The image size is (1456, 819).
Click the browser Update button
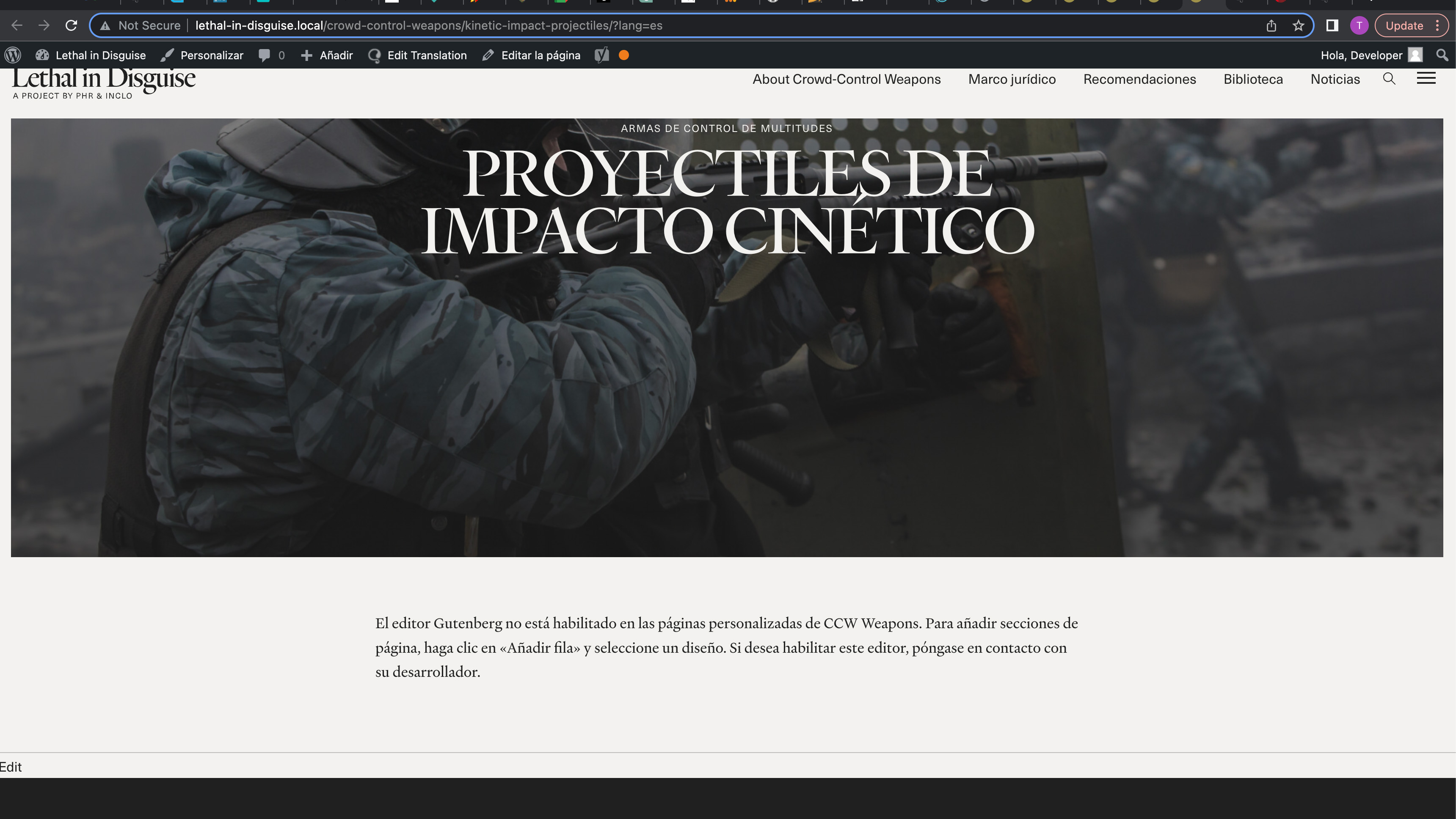pos(1404,25)
